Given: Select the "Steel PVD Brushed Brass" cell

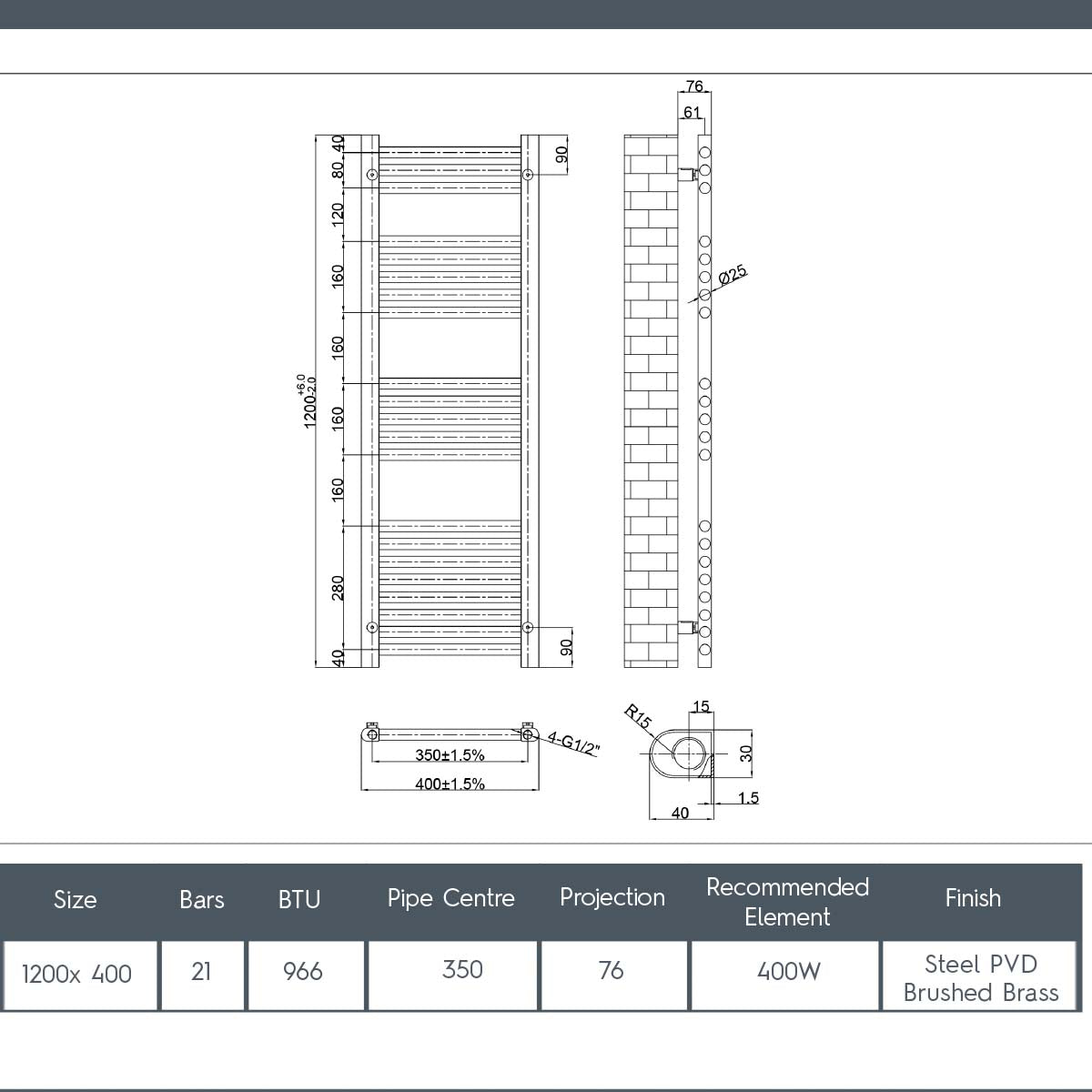Looking at the screenshot, I should pyautogui.click(x=981, y=977).
